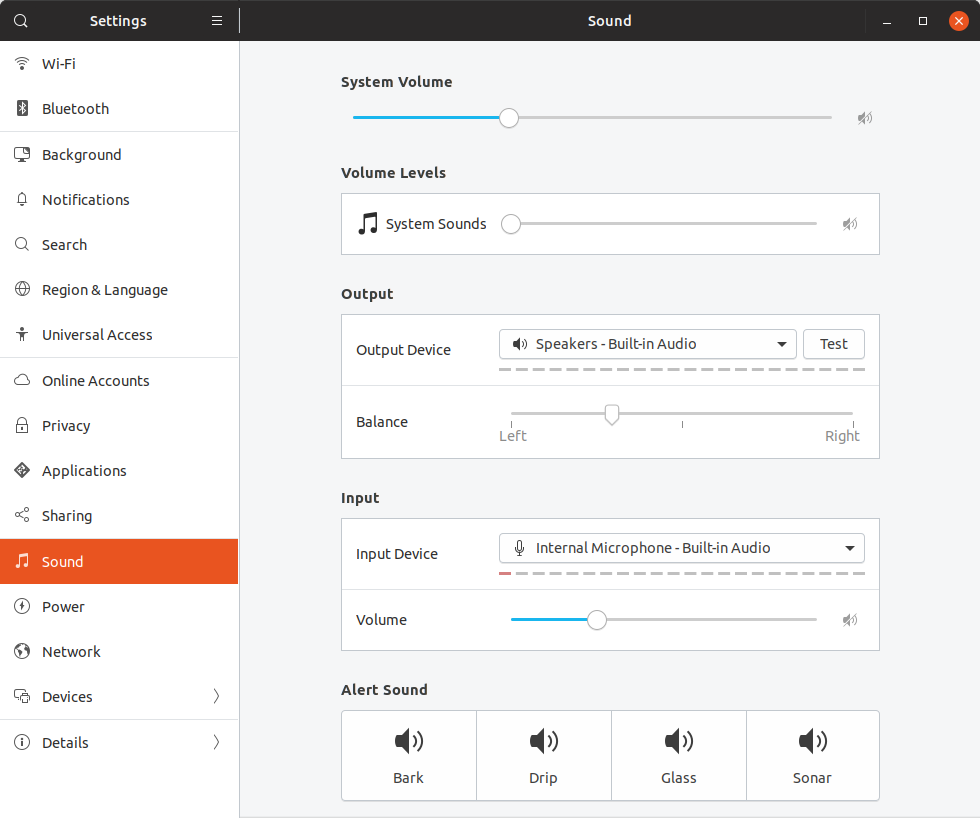Screen dimensions: 980x818
Task: Go to Notifications settings
Action: point(119,200)
